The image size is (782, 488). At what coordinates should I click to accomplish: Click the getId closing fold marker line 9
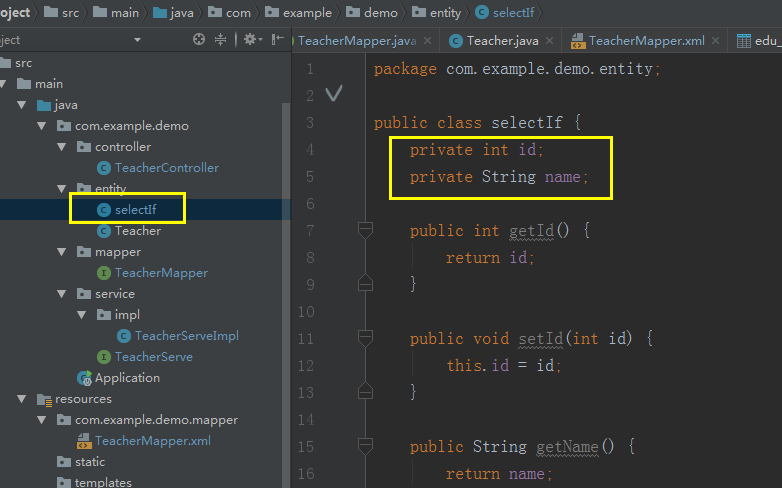(x=365, y=283)
